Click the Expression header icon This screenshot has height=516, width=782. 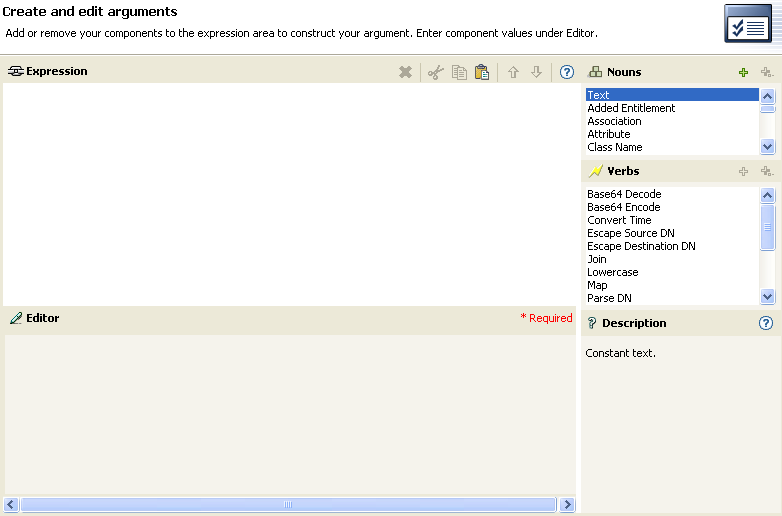pos(15,71)
